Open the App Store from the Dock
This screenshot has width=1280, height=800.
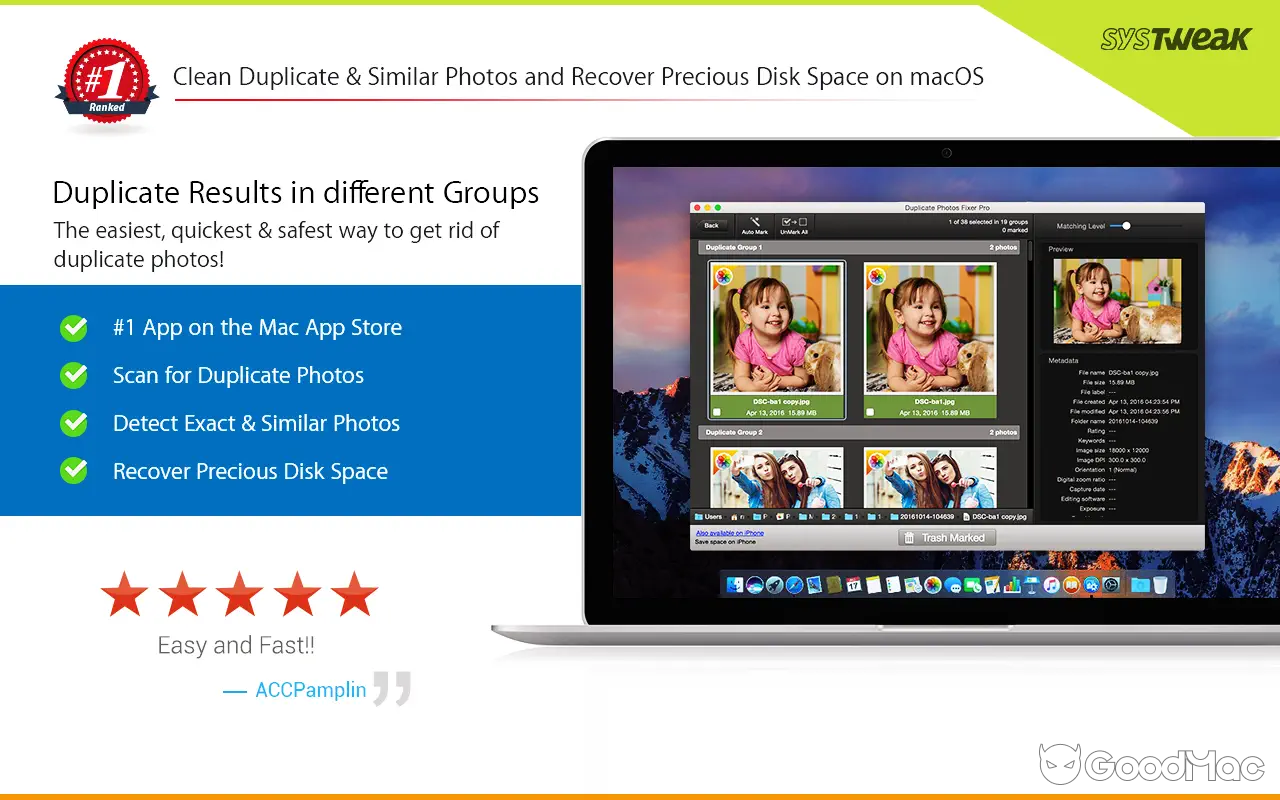tap(1090, 585)
